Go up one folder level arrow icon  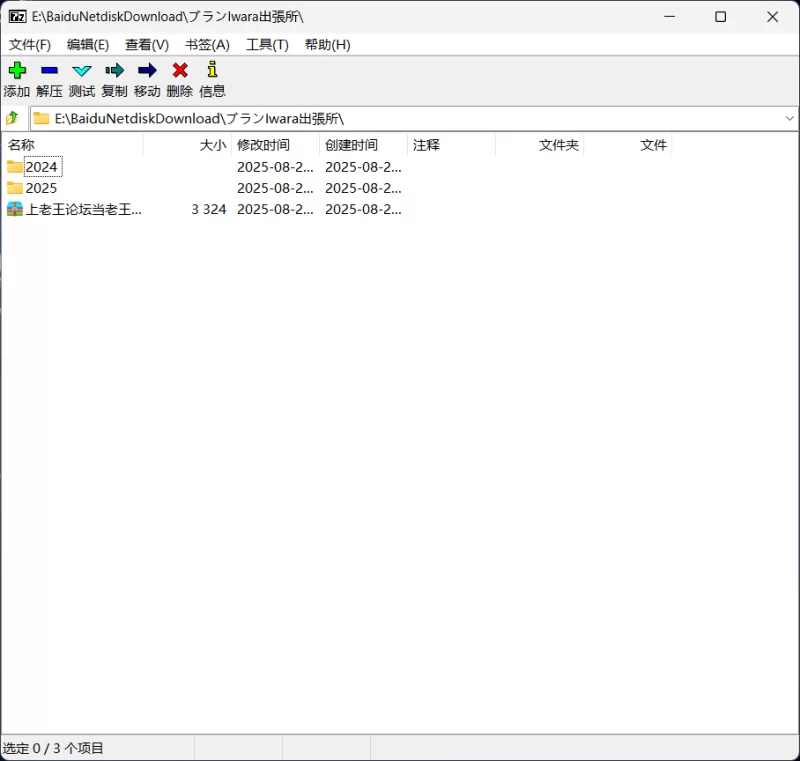click(12, 118)
